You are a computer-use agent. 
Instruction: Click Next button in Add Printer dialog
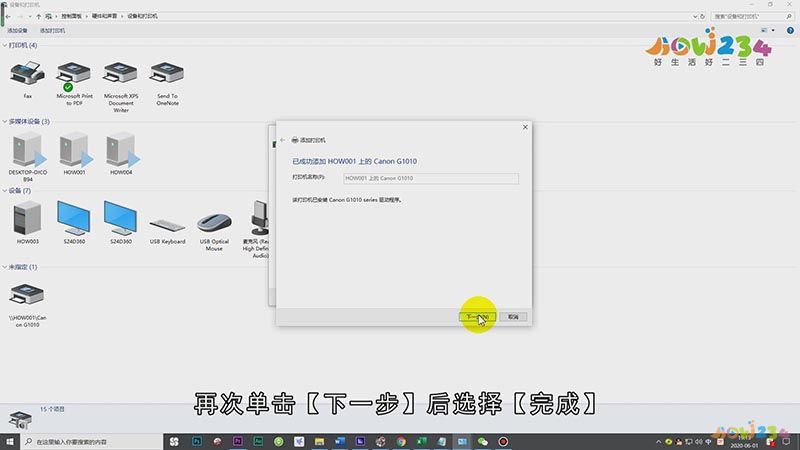click(x=478, y=317)
